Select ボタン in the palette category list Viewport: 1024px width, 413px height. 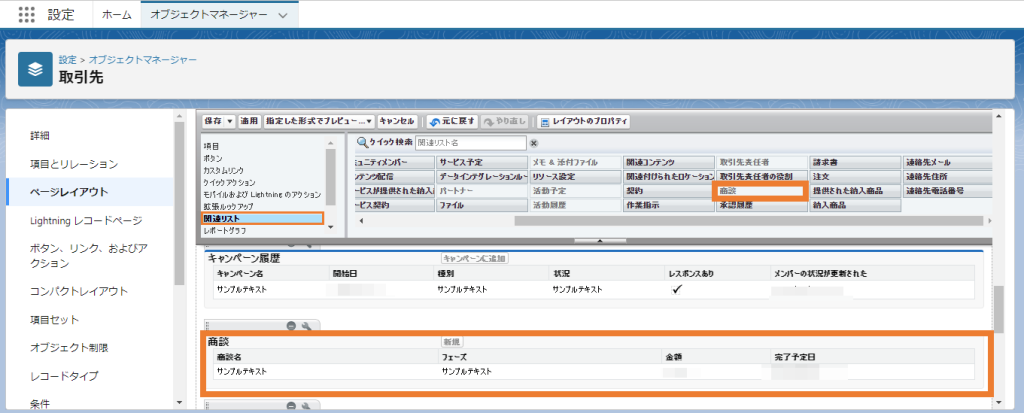(x=213, y=158)
